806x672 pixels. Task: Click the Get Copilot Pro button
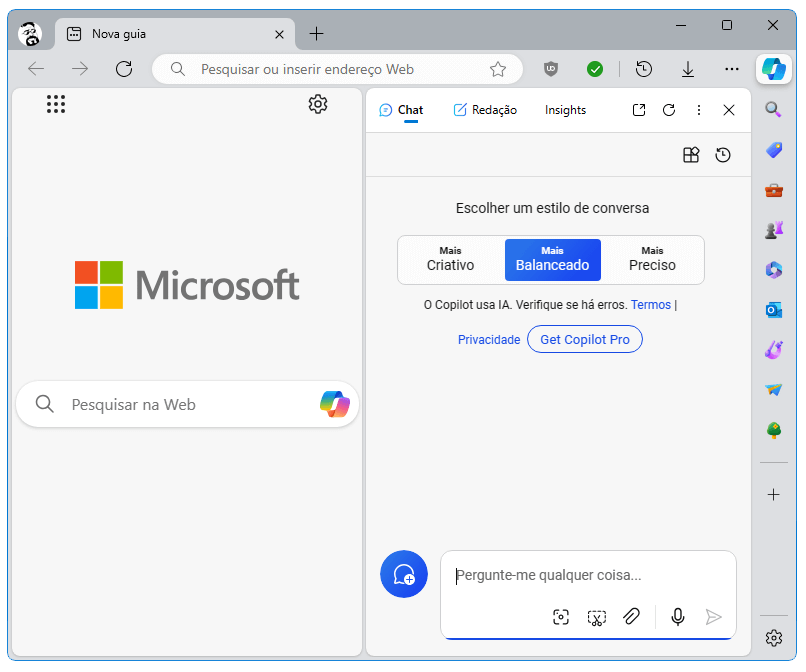click(x=584, y=339)
